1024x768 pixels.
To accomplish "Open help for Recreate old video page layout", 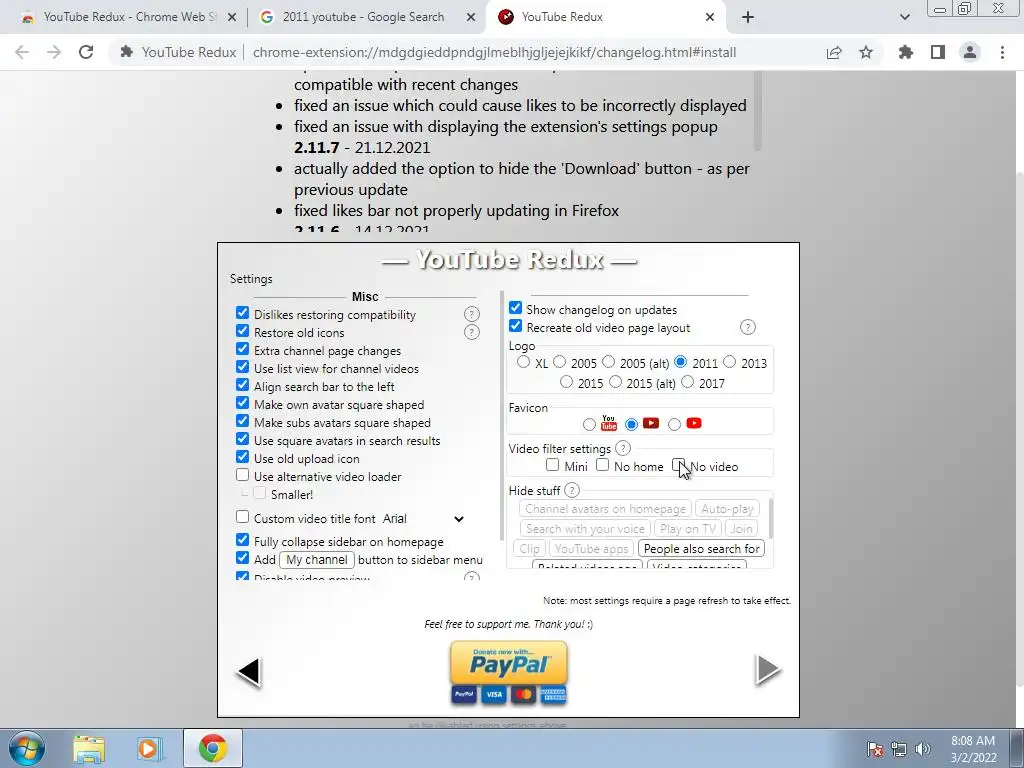I will coord(748,327).
